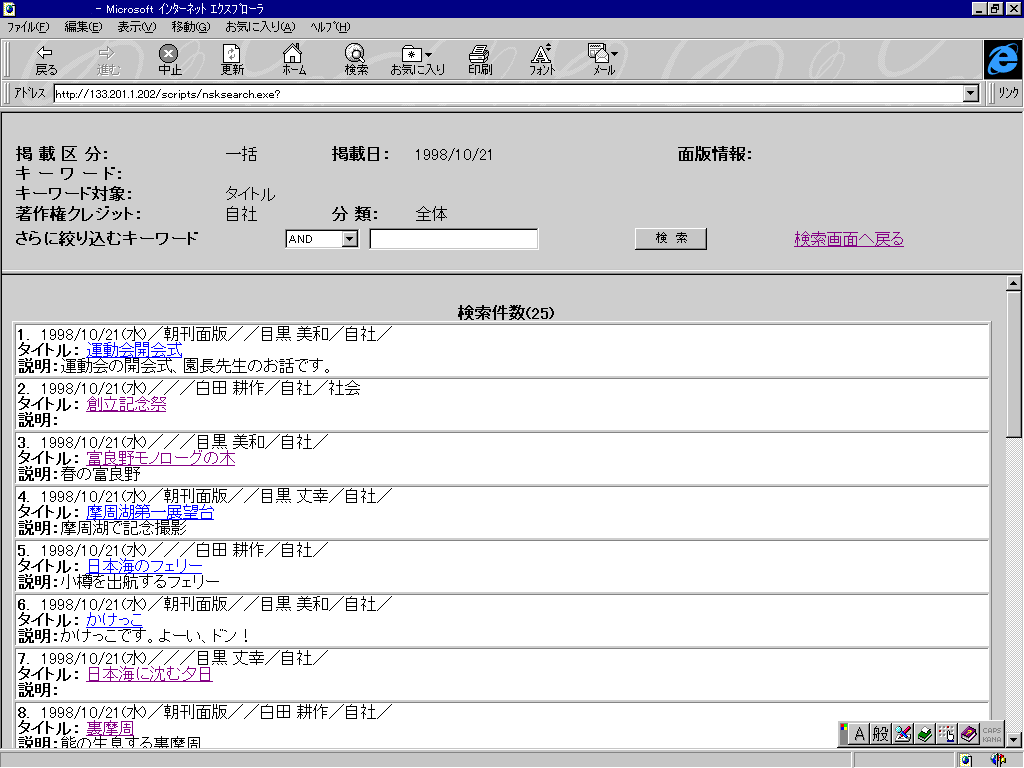Click the IME properties tool icon
Viewport: 1024px width, 768px height.
tap(946, 734)
